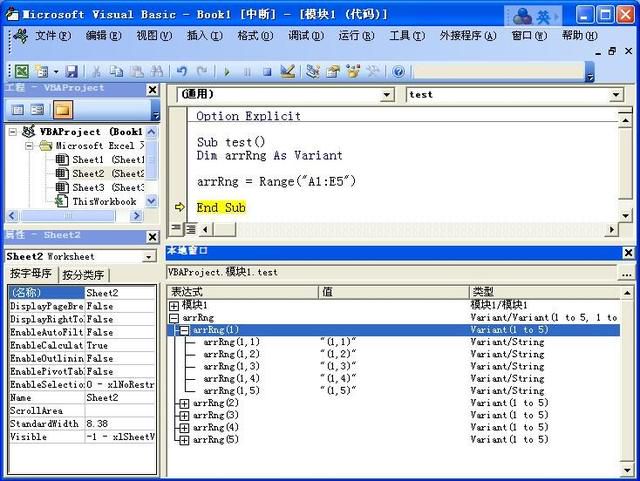The width and height of the screenshot is (640, 481).
Task: Click the Procedure View button
Action: tap(176, 229)
